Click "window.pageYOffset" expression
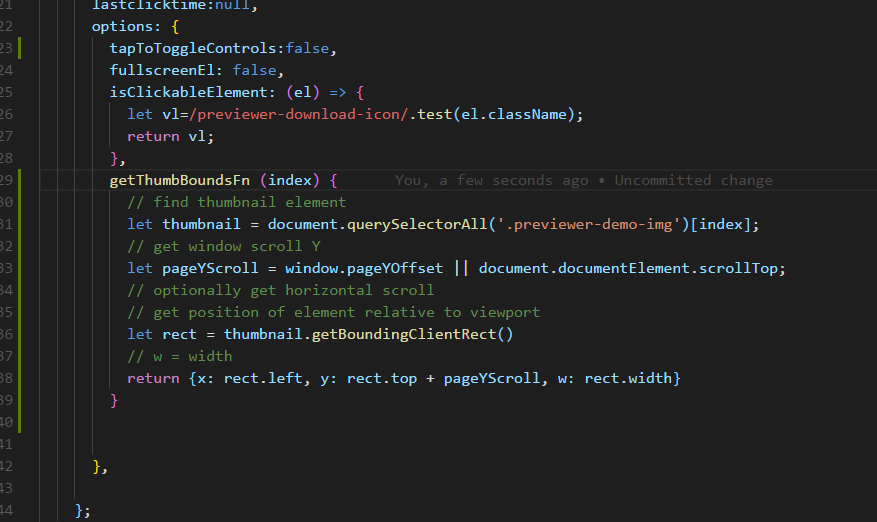Screen dimensions: 877x522 pos(364,268)
